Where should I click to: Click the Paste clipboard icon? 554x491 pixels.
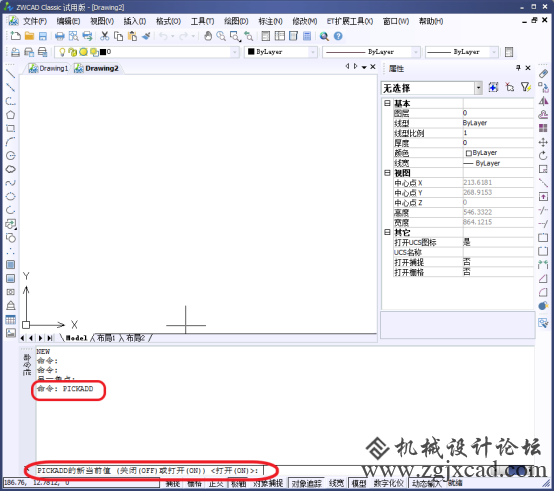tap(132, 36)
